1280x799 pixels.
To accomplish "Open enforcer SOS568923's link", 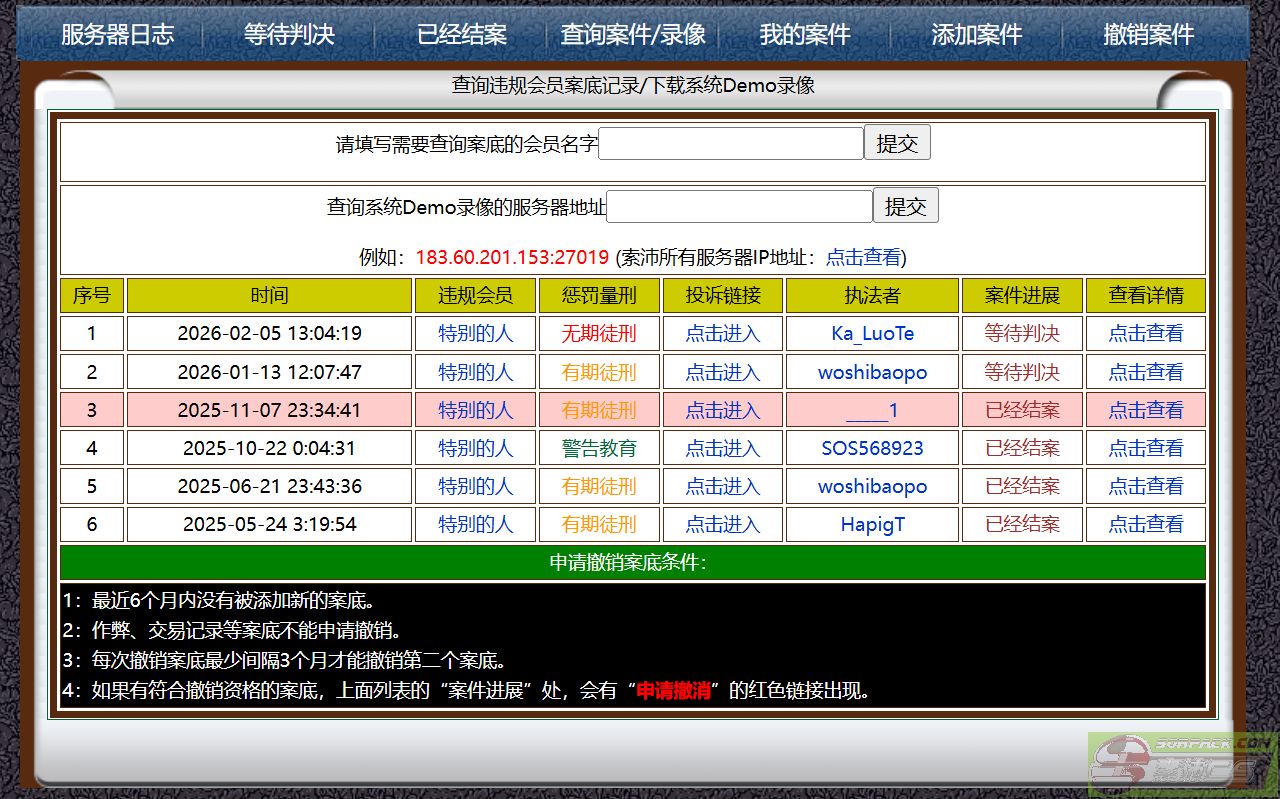I will click(x=872, y=448).
